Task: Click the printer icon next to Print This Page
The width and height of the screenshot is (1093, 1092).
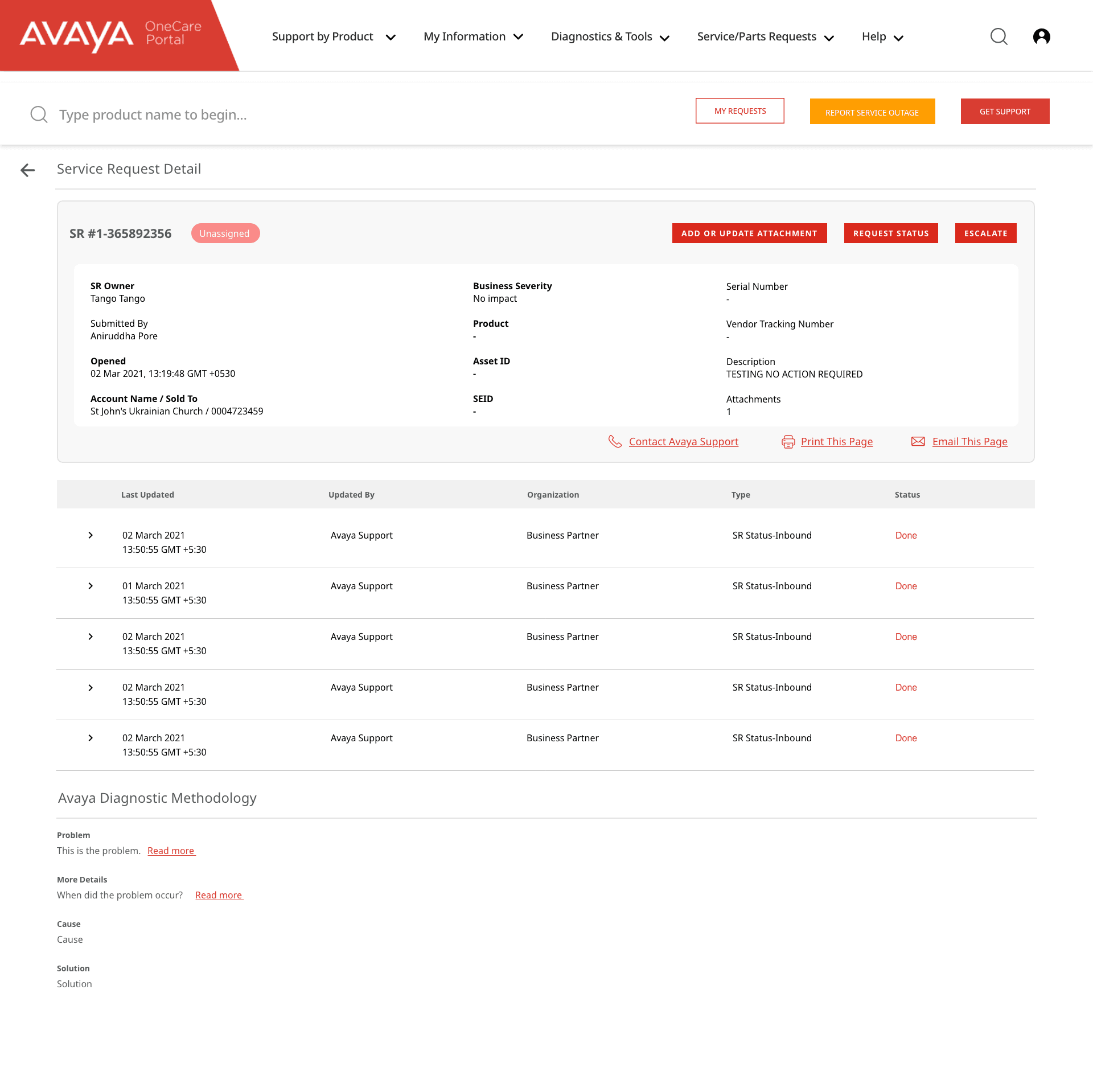Action: [x=788, y=442]
